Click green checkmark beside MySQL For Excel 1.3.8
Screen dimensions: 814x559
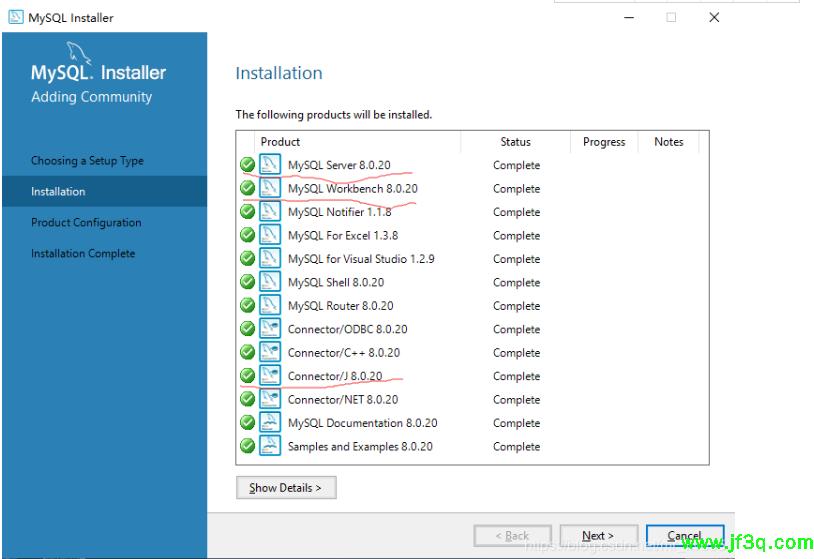click(247, 235)
